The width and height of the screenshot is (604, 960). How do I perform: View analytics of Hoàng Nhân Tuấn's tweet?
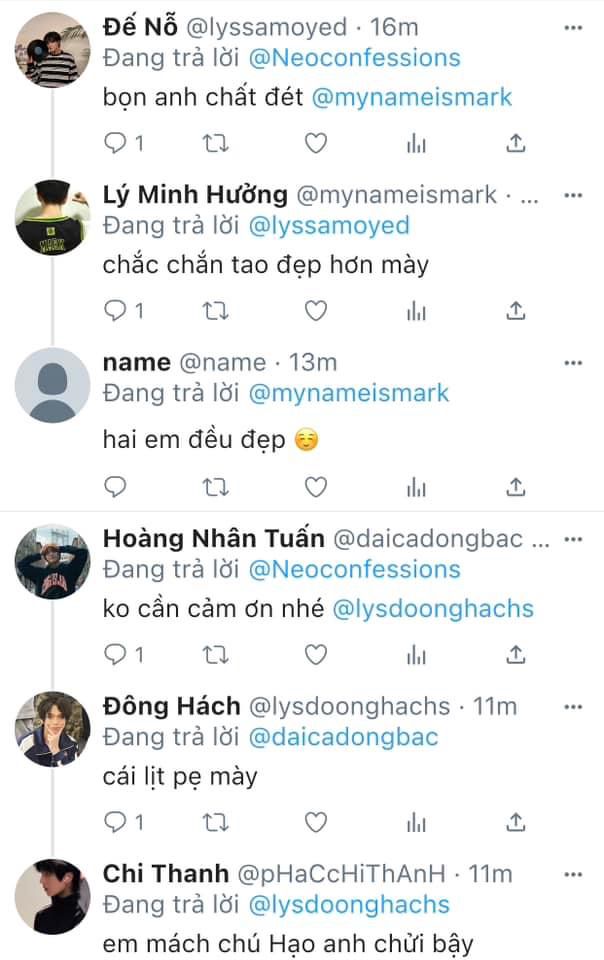[416, 655]
